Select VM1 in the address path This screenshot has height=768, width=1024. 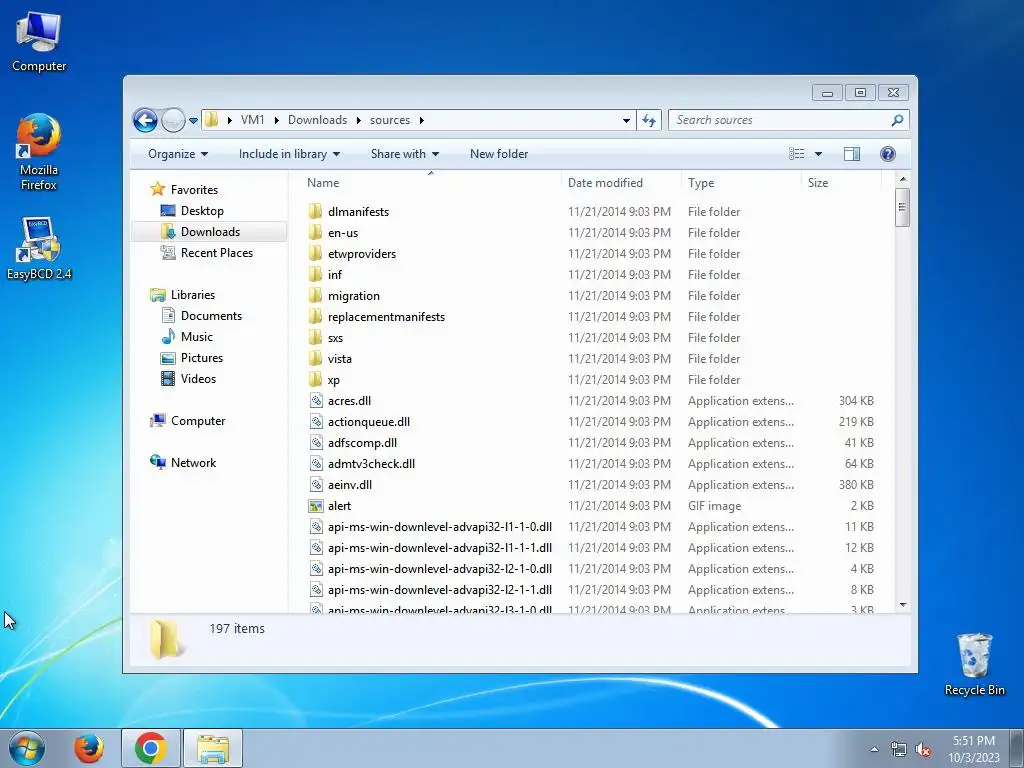[253, 120]
